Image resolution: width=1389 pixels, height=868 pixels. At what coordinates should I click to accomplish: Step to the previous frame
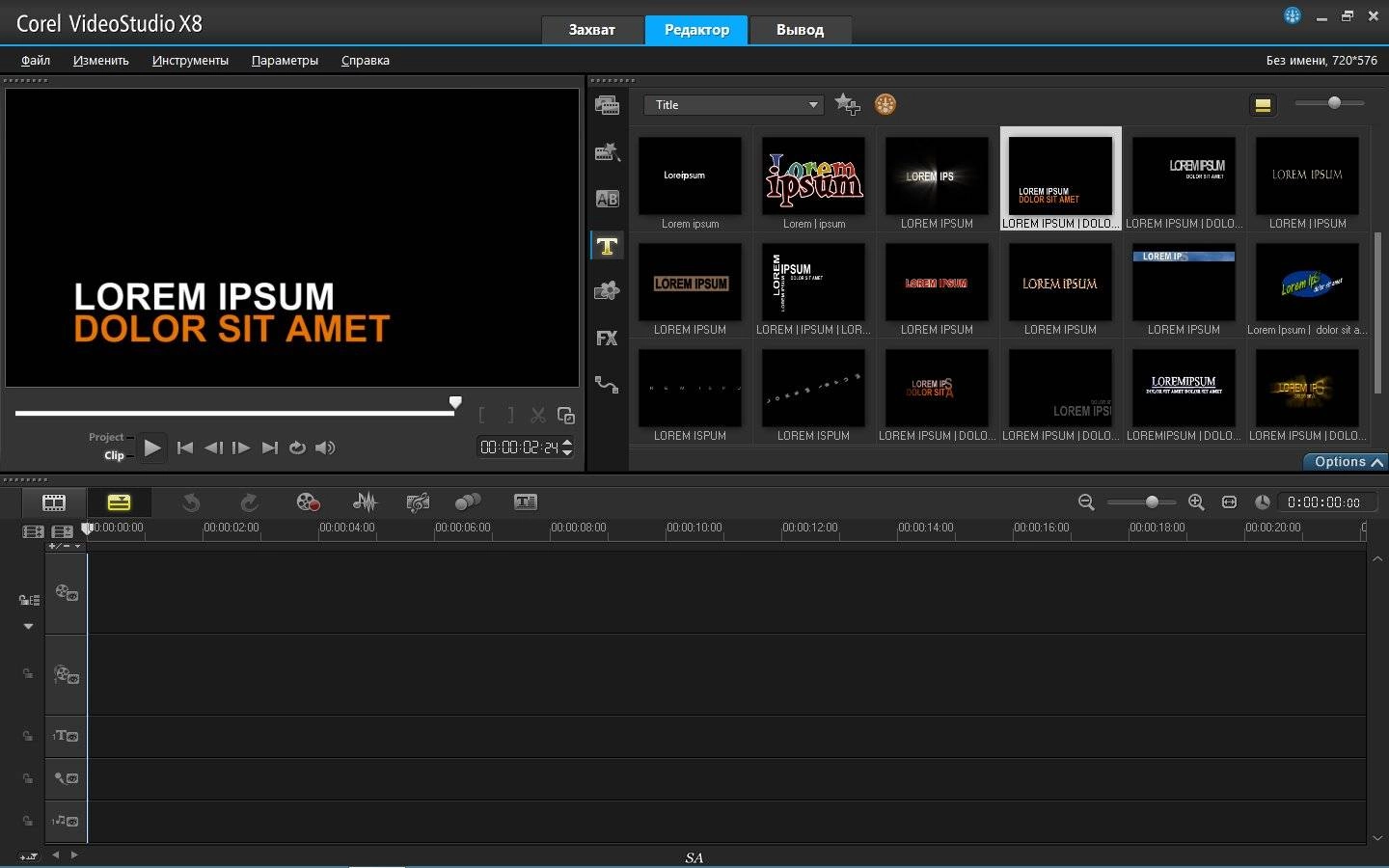pos(213,448)
